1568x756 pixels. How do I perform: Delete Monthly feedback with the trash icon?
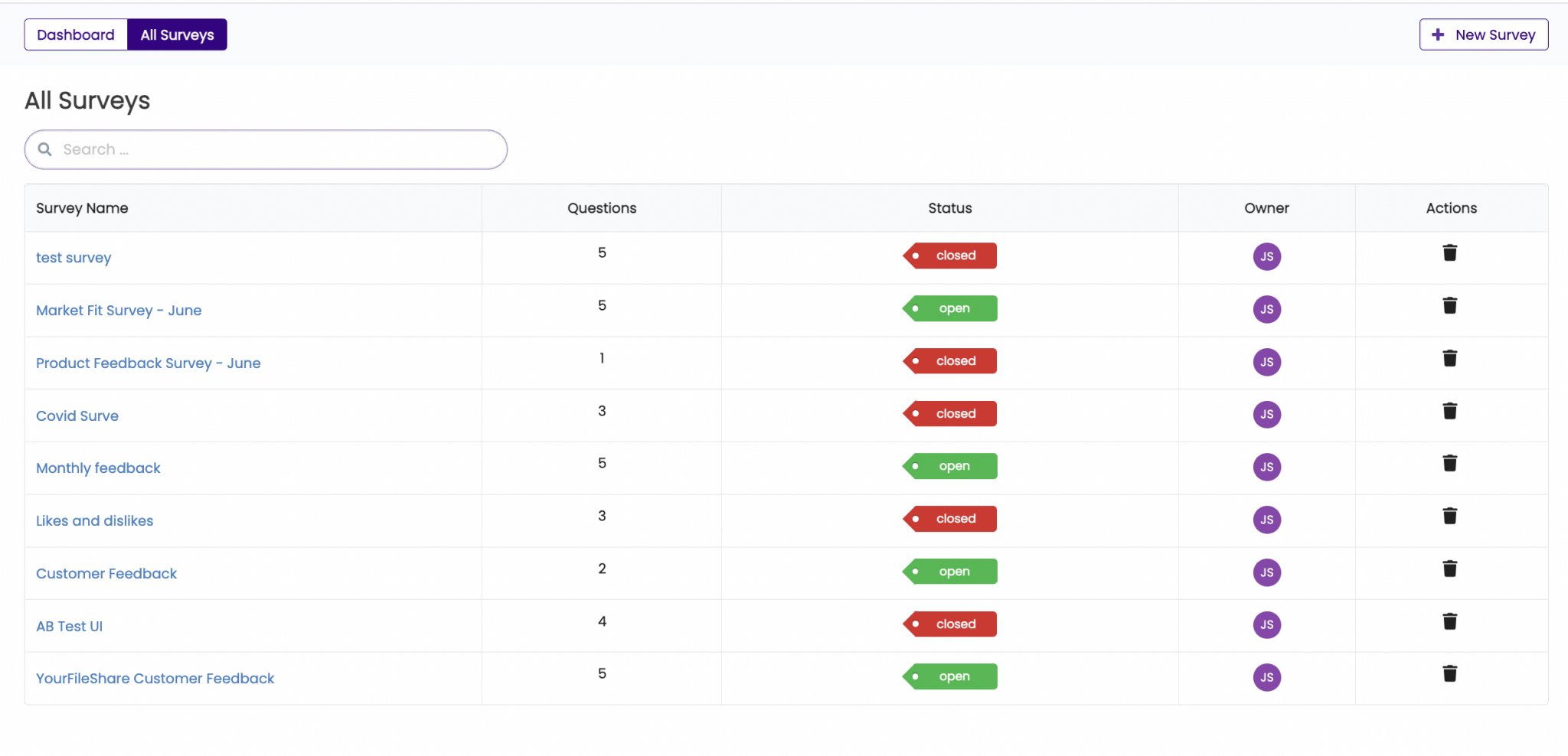1449,464
